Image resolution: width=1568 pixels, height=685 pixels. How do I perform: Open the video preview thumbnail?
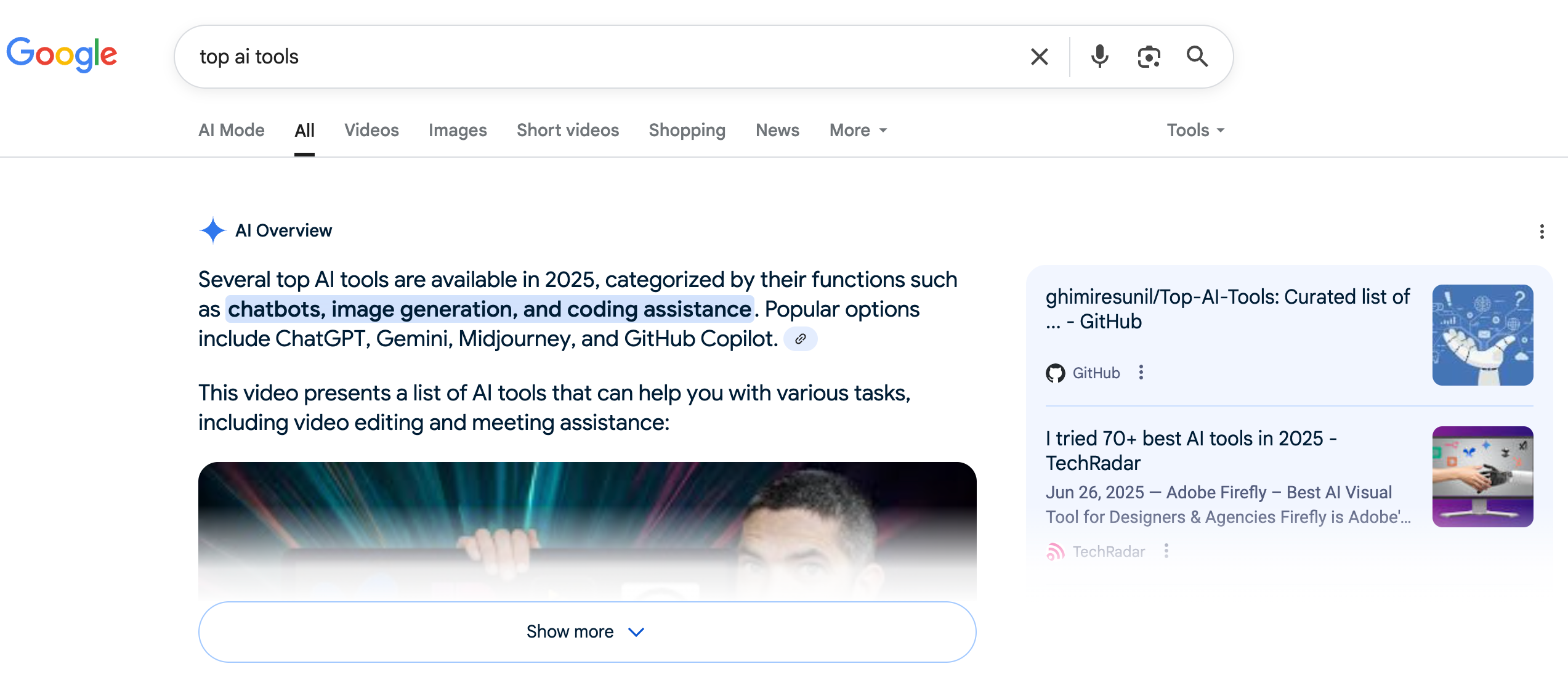(587, 531)
